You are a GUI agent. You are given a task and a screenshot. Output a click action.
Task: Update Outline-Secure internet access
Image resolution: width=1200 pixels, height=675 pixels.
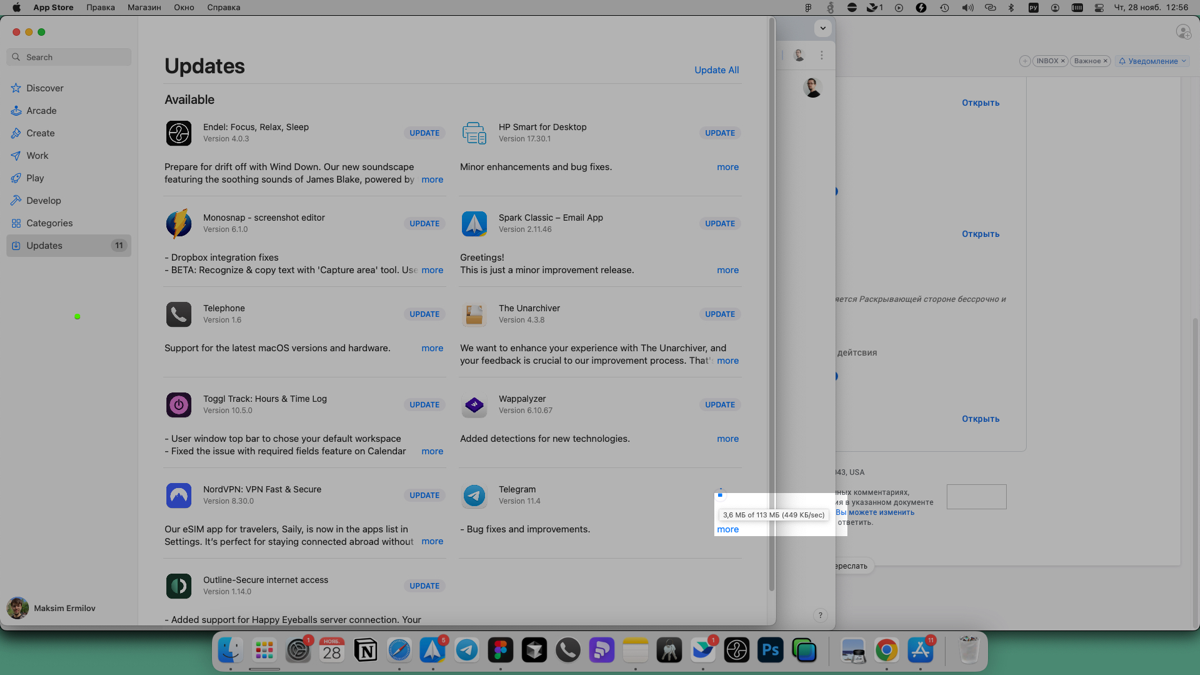424,586
